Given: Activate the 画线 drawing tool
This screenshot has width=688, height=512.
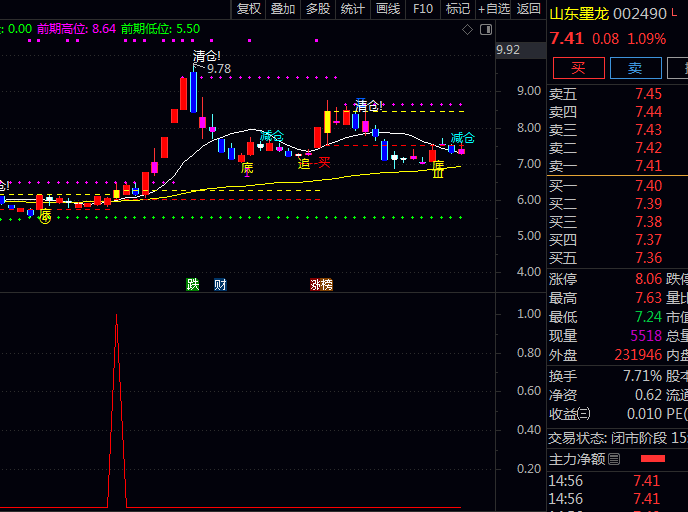Looking at the screenshot, I should point(388,9).
